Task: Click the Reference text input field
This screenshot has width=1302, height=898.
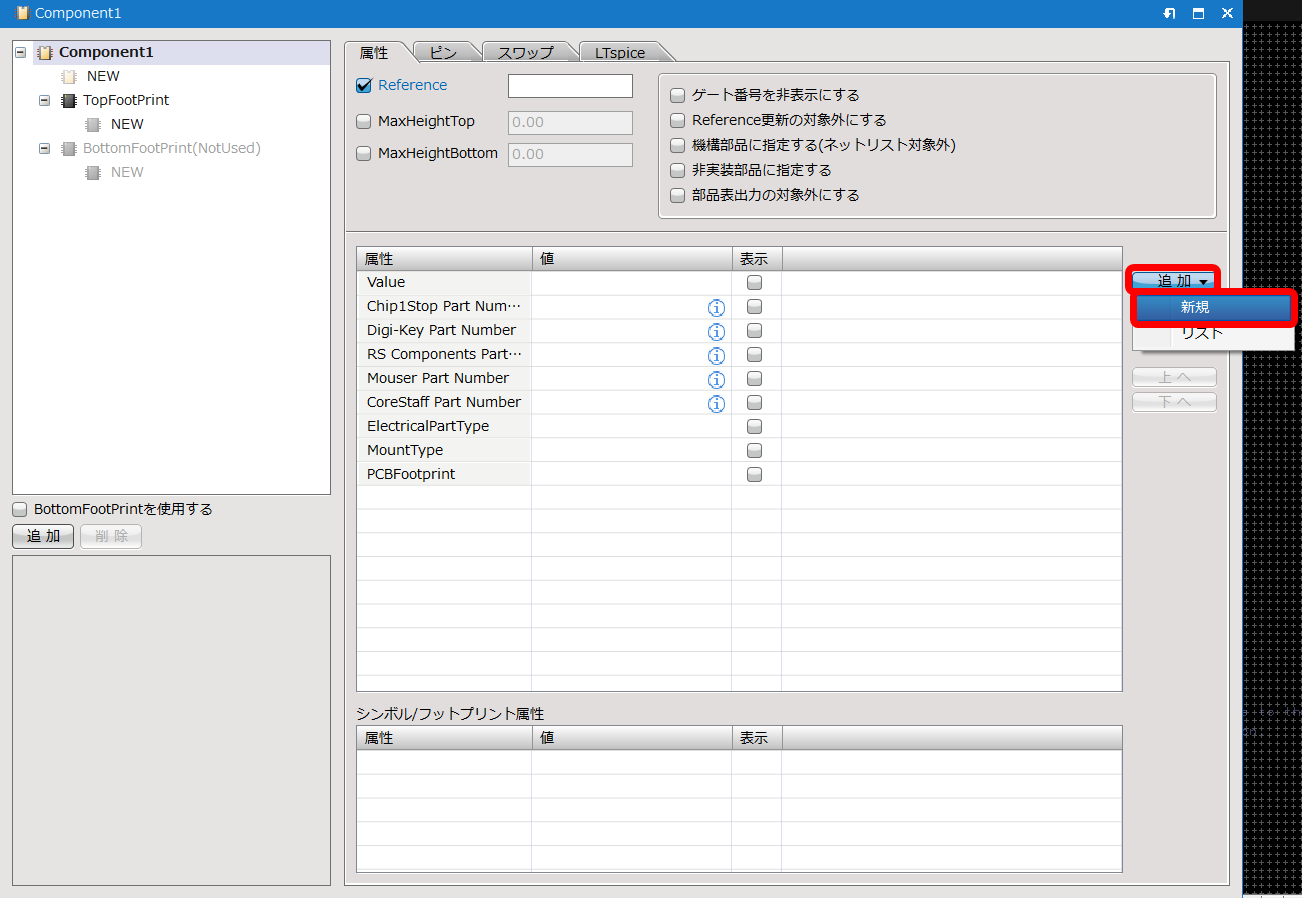Action: point(570,86)
